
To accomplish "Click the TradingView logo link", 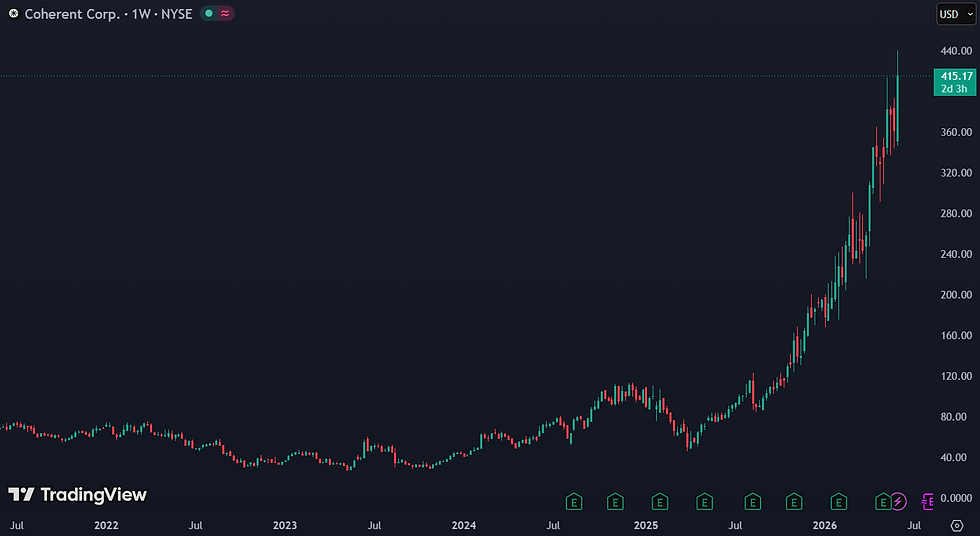I will [x=78, y=495].
